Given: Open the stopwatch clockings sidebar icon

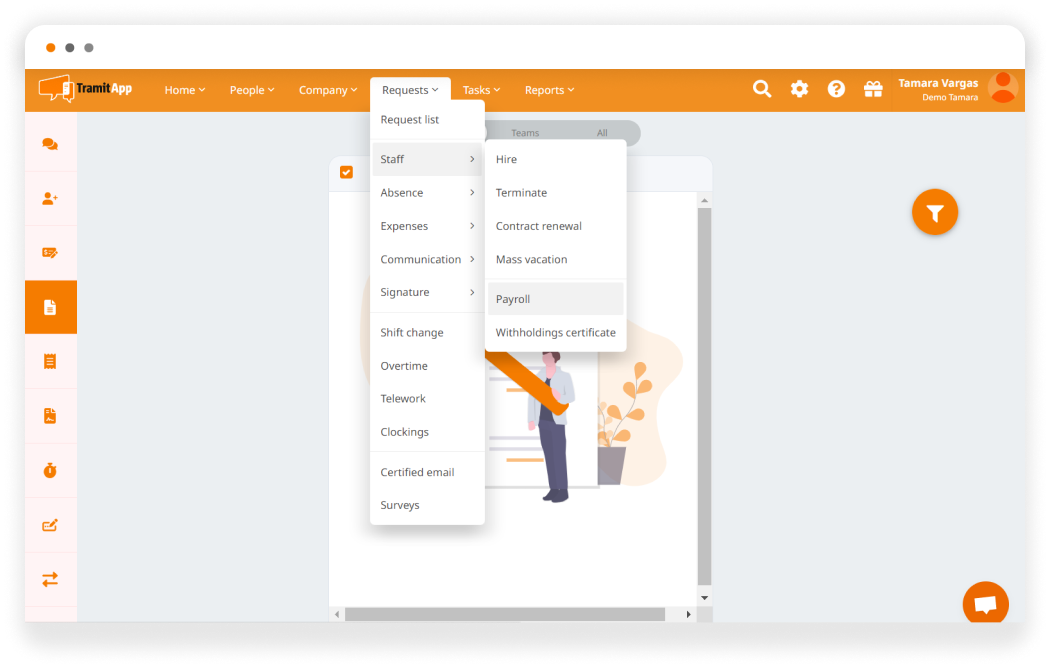Looking at the screenshot, I should click(50, 470).
